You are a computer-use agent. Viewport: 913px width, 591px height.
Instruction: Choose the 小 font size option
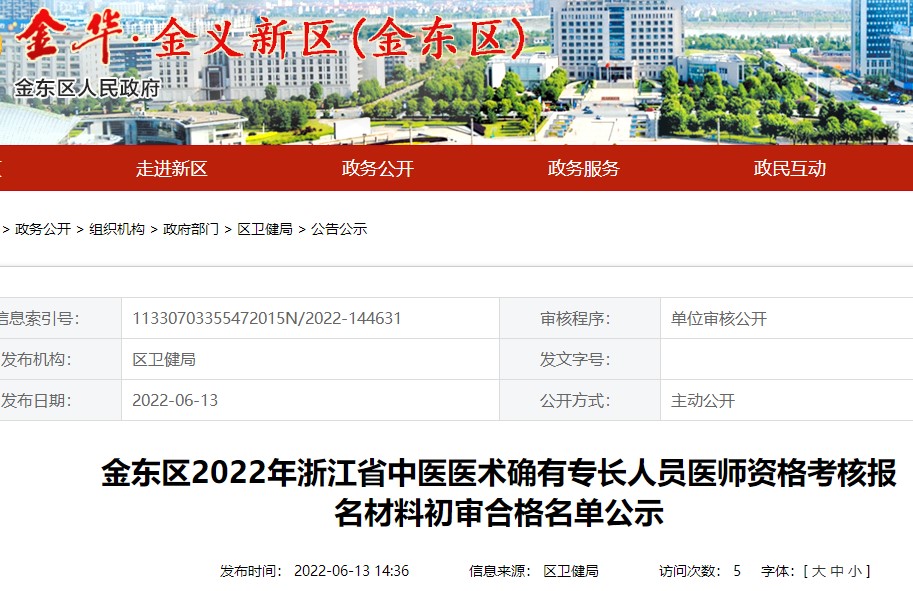pos(854,571)
